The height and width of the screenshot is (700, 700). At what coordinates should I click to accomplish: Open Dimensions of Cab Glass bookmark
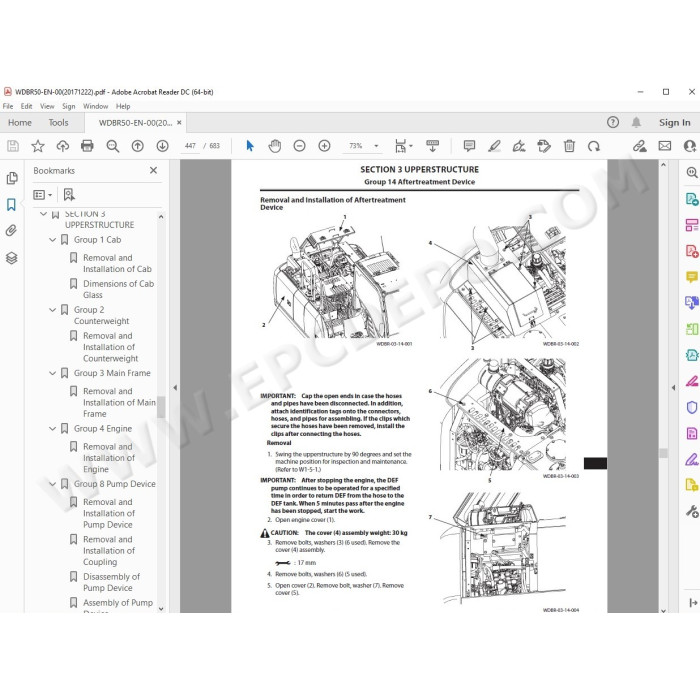pos(118,289)
